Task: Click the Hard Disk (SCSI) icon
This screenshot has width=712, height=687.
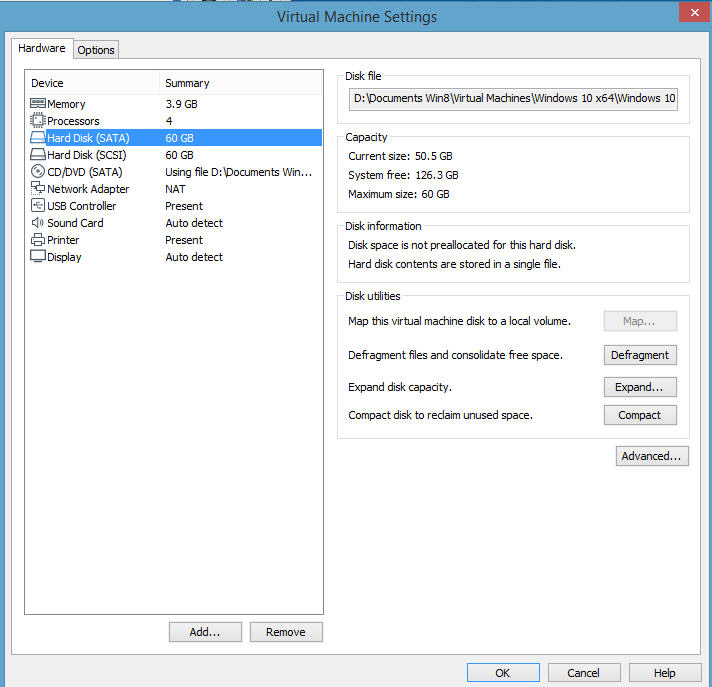Action: 38,155
